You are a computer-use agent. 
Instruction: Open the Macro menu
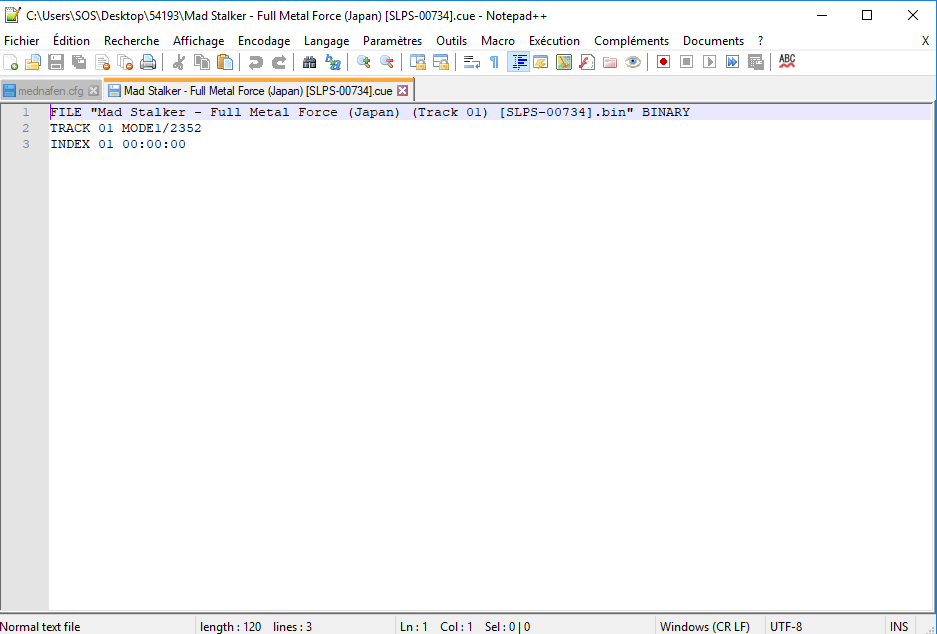498,41
